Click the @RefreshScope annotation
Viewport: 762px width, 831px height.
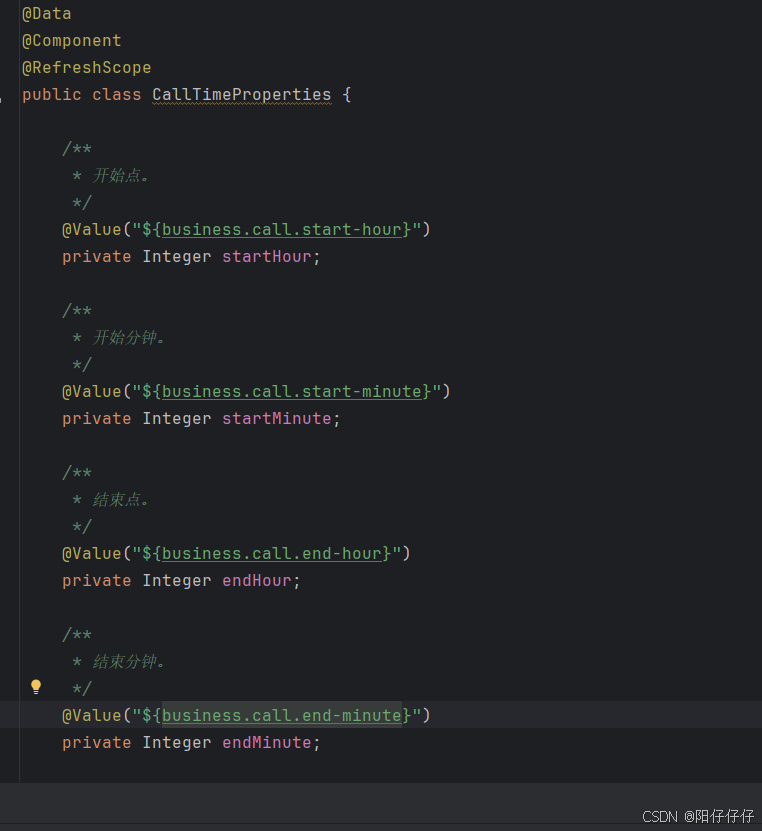tap(86, 68)
